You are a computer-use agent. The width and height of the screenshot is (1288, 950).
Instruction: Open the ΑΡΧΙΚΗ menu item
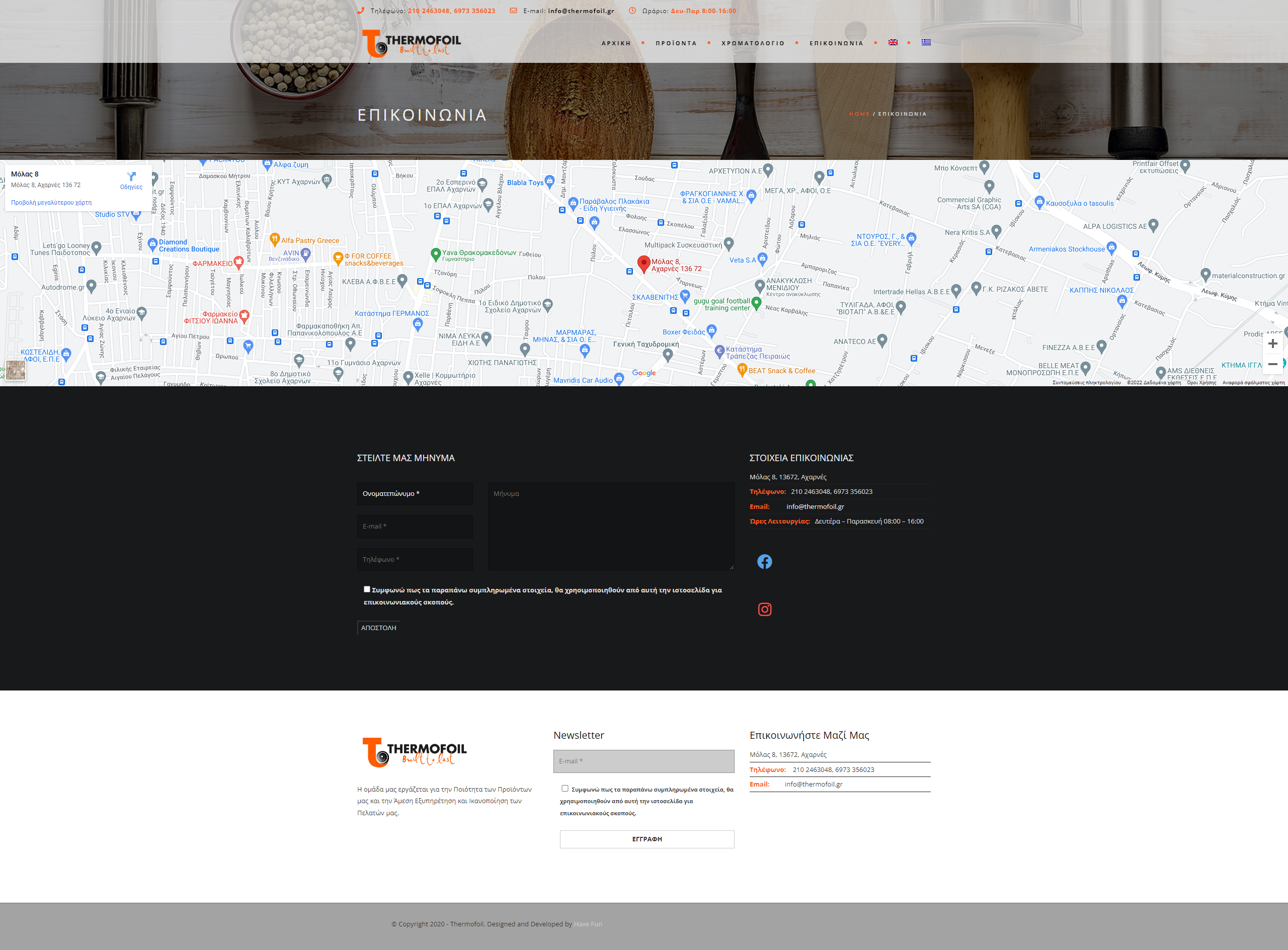click(x=616, y=43)
